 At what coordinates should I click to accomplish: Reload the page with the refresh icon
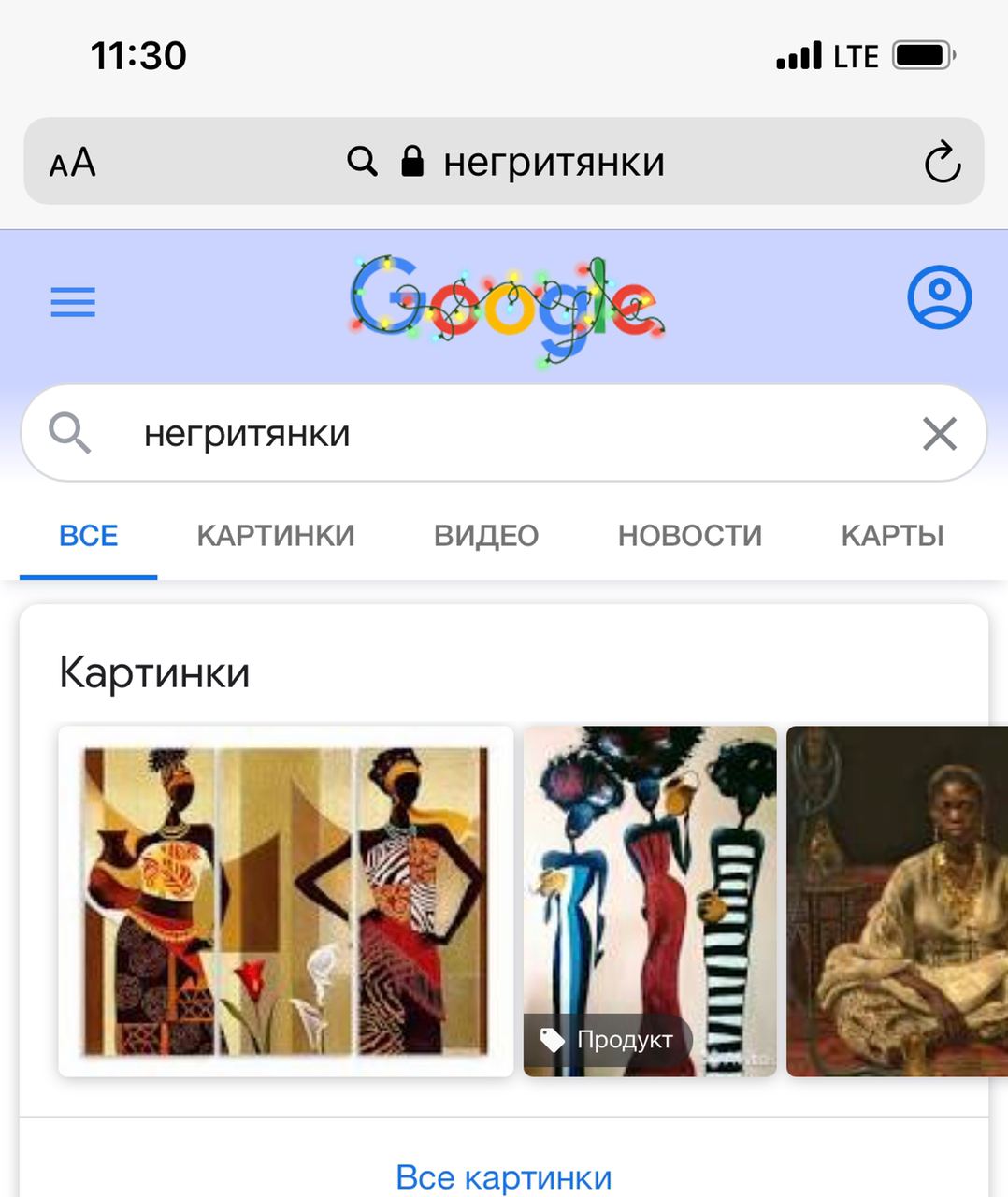[942, 162]
